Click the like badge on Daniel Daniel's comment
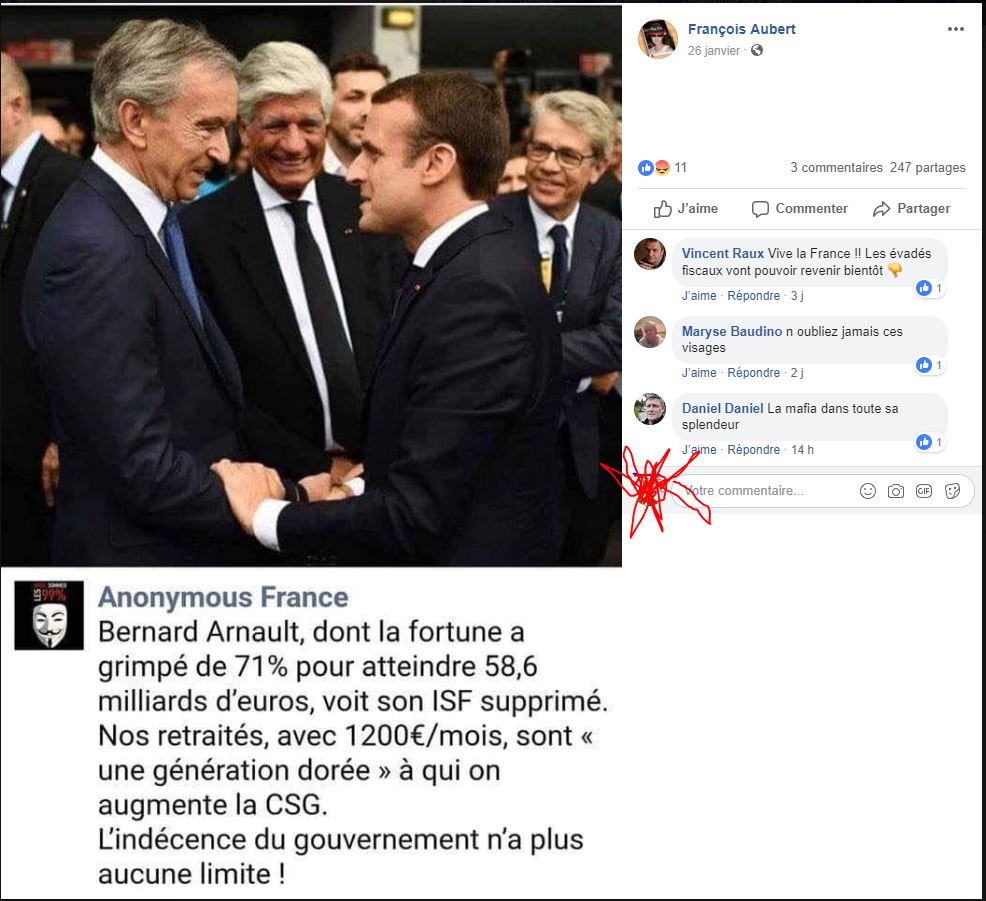The image size is (986, 901). click(x=929, y=442)
